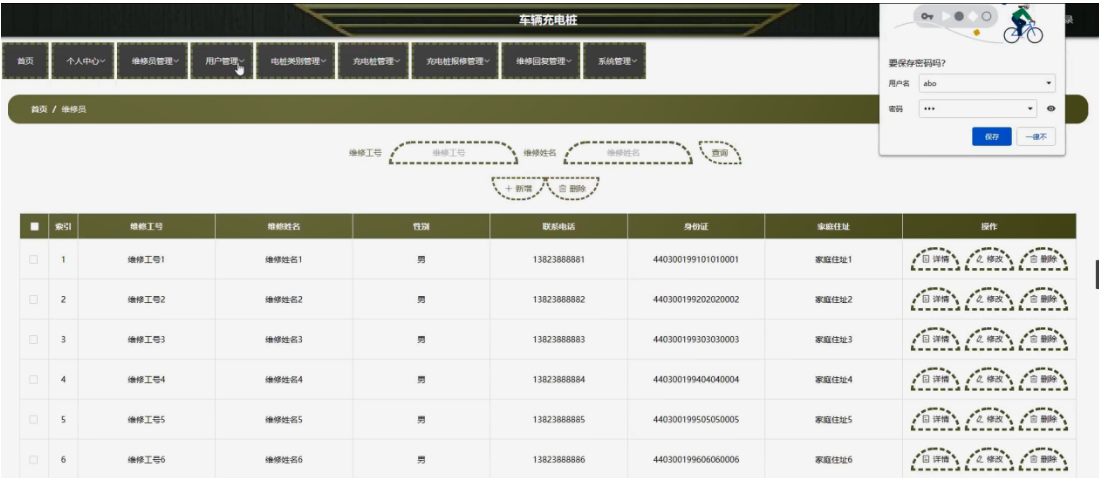Open the 用户名 dropdown in password popup
The height and width of the screenshot is (478, 1099).
pos(988,83)
